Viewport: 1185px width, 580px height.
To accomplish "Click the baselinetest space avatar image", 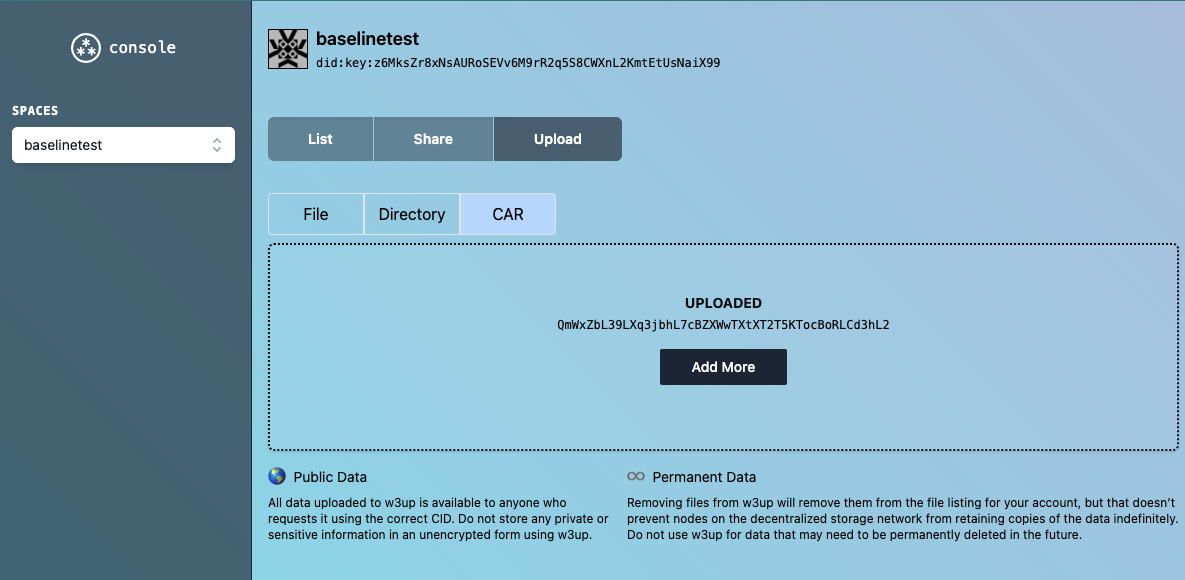I will point(288,49).
